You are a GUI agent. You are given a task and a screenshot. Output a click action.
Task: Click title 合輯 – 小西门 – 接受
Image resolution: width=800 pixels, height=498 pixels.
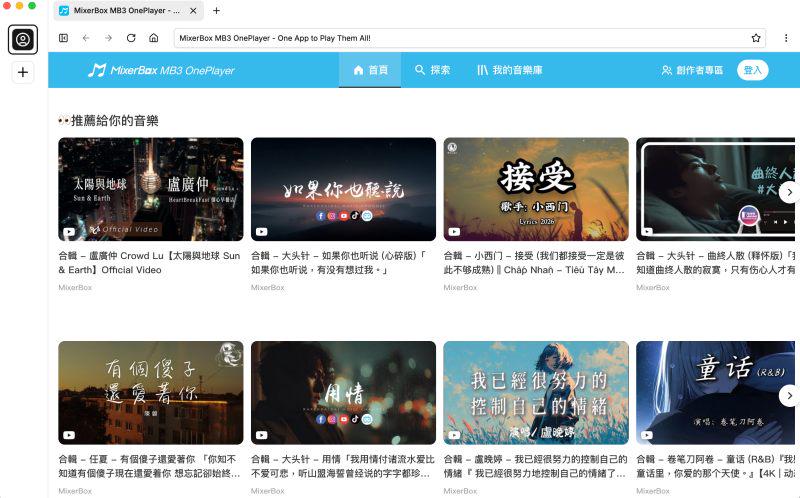click(x=534, y=263)
